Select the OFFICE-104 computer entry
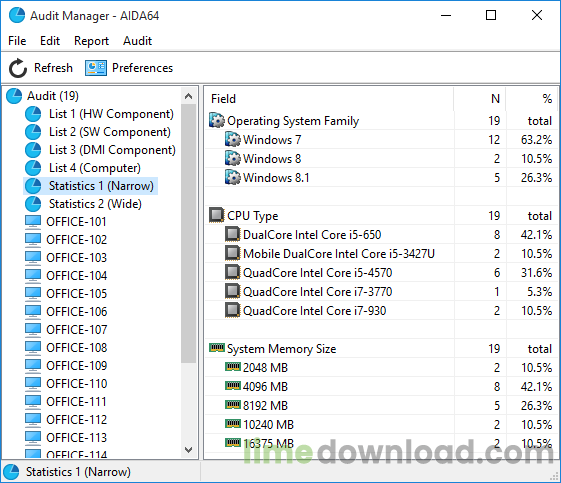This screenshot has height=483, width=561. [77, 276]
